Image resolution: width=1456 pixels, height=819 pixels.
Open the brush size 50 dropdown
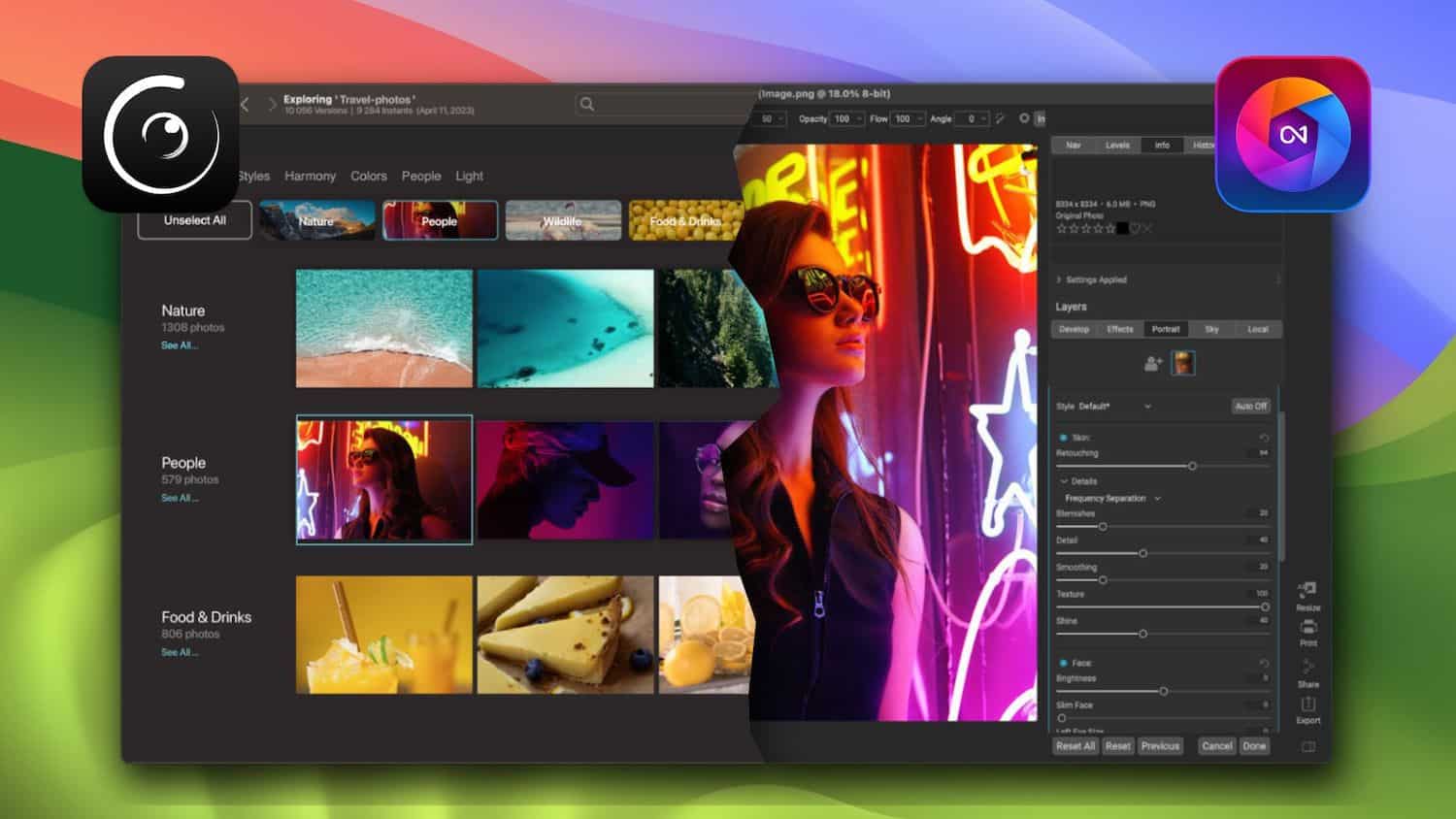coord(772,118)
